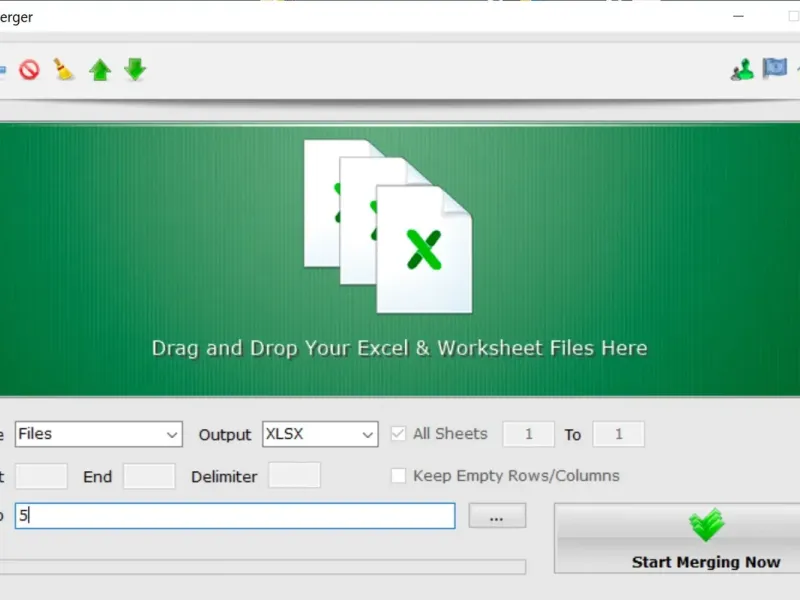Image resolution: width=800 pixels, height=600 pixels.
Task: Click the broom clear list icon
Action: pyautogui.click(x=63, y=69)
